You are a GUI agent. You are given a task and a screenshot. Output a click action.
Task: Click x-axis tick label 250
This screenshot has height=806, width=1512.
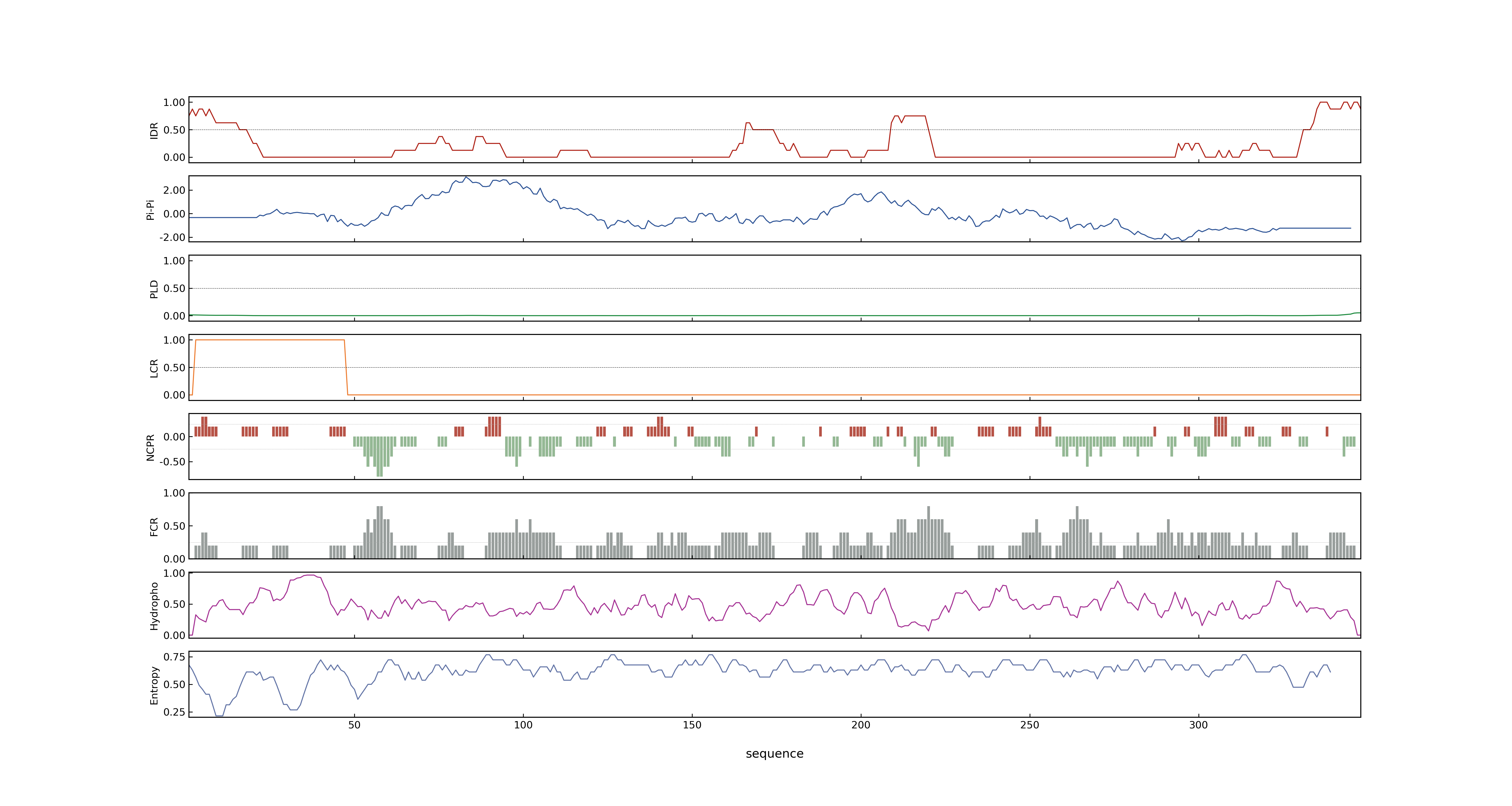click(x=1030, y=725)
